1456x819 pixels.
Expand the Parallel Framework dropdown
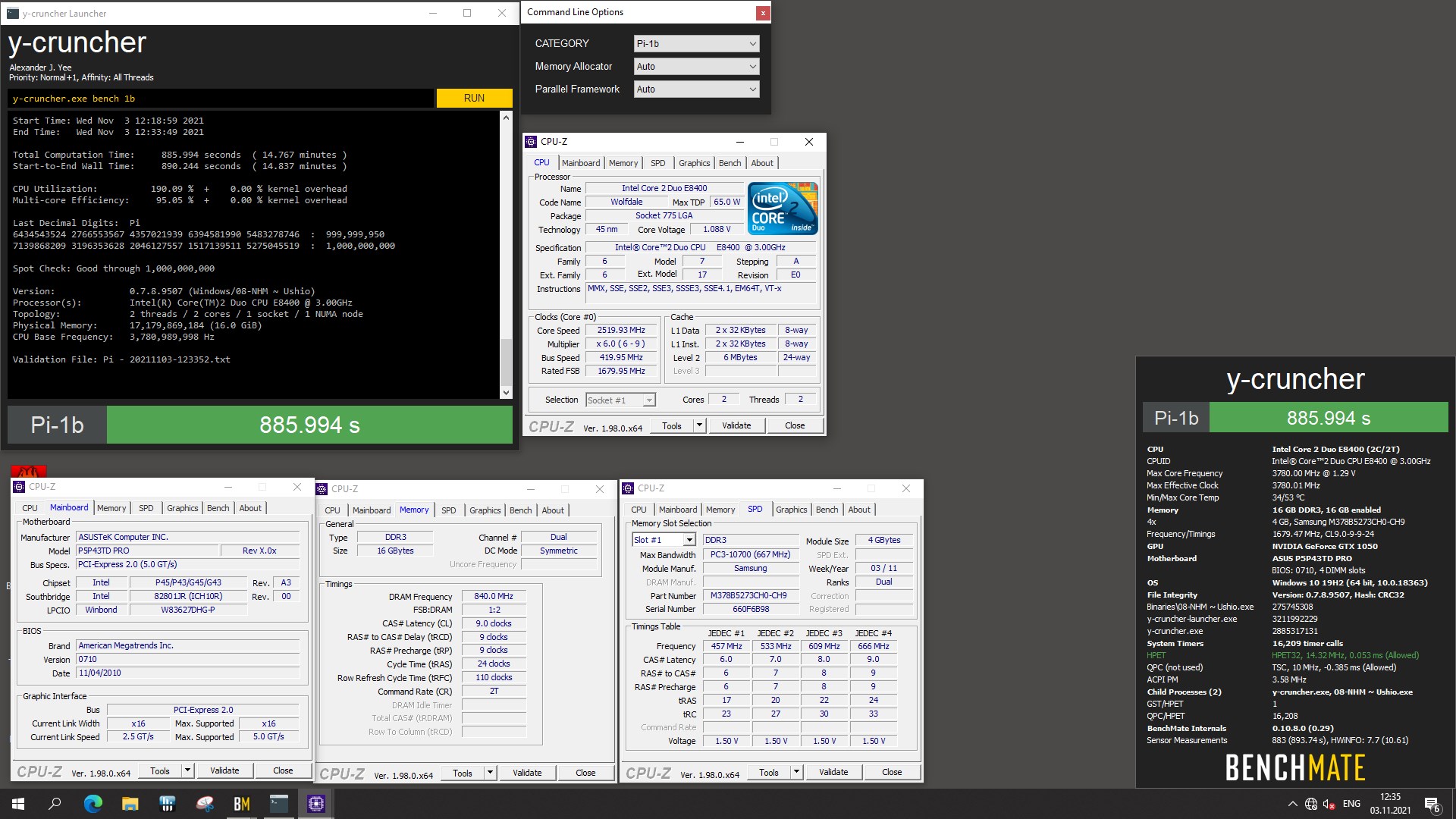pyautogui.click(x=696, y=89)
